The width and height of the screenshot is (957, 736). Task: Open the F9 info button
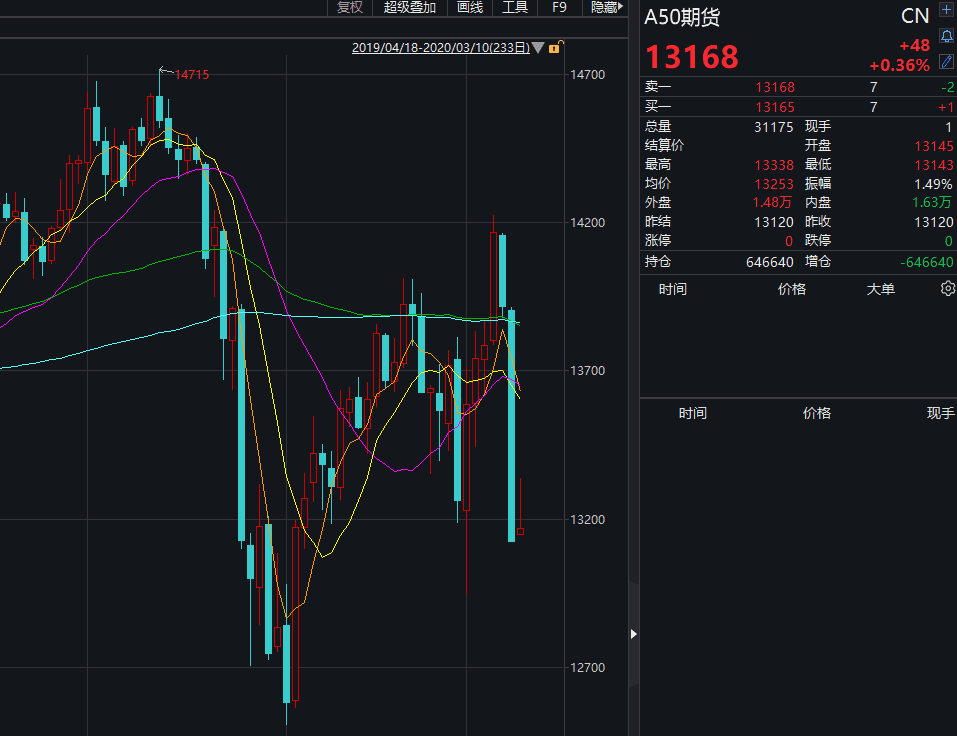(x=559, y=7)
